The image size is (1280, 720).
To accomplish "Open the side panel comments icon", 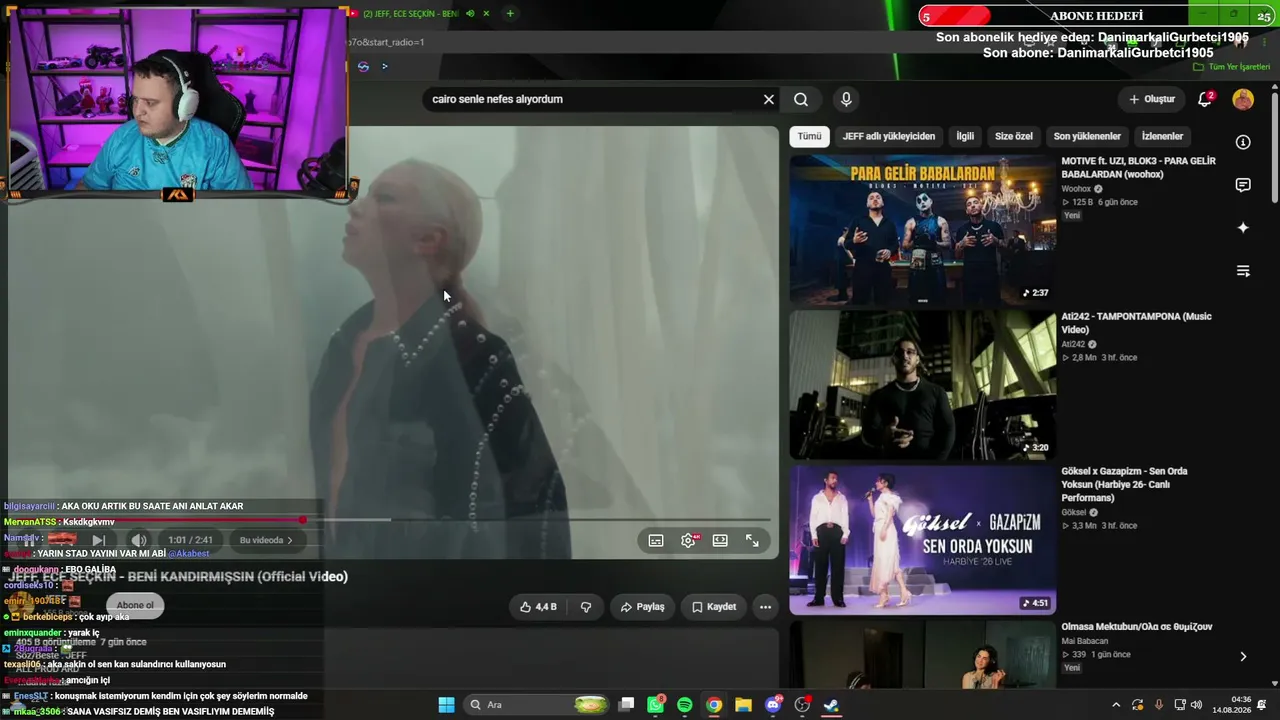I will tap(1243, 185).
